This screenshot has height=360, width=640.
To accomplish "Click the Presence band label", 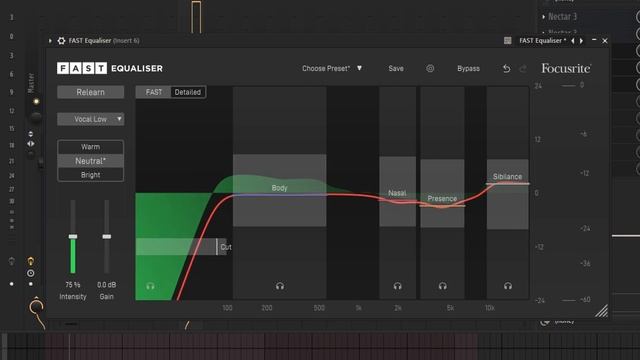I will 442,199.
